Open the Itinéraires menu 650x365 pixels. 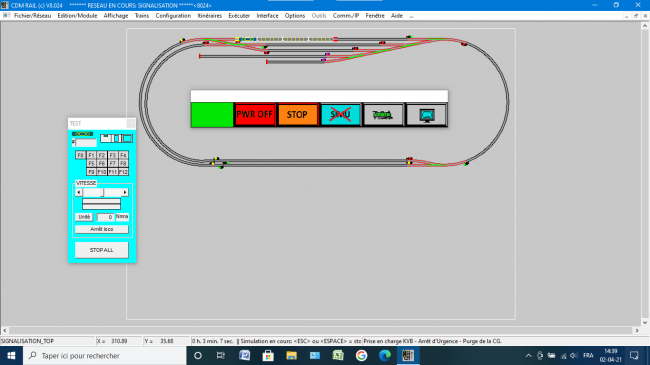coord(209,16)
